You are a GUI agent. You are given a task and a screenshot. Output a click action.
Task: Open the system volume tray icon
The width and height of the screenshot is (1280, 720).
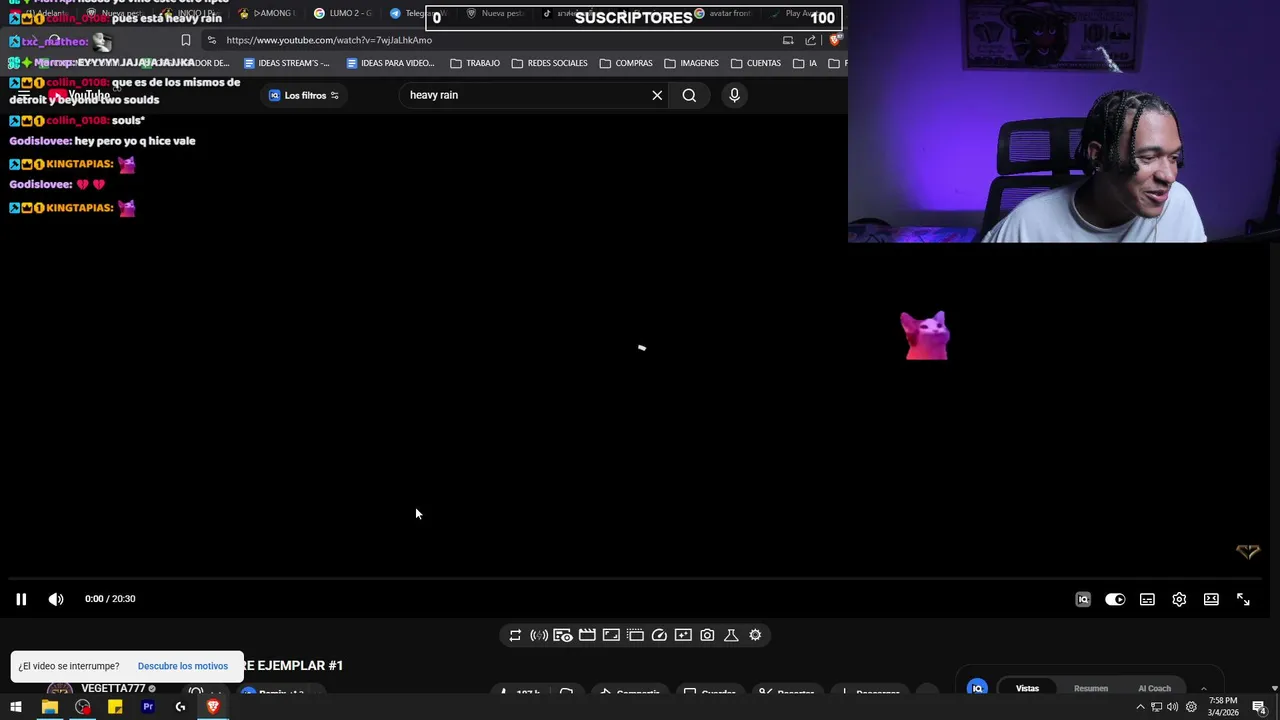(1173, 707)
